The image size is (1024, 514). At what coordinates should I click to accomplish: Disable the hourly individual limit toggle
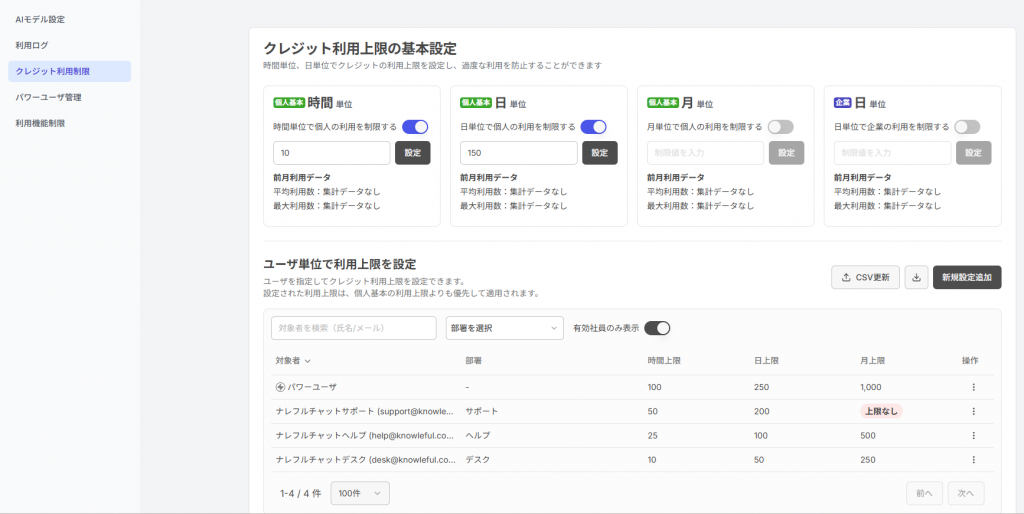pos(415,127)
